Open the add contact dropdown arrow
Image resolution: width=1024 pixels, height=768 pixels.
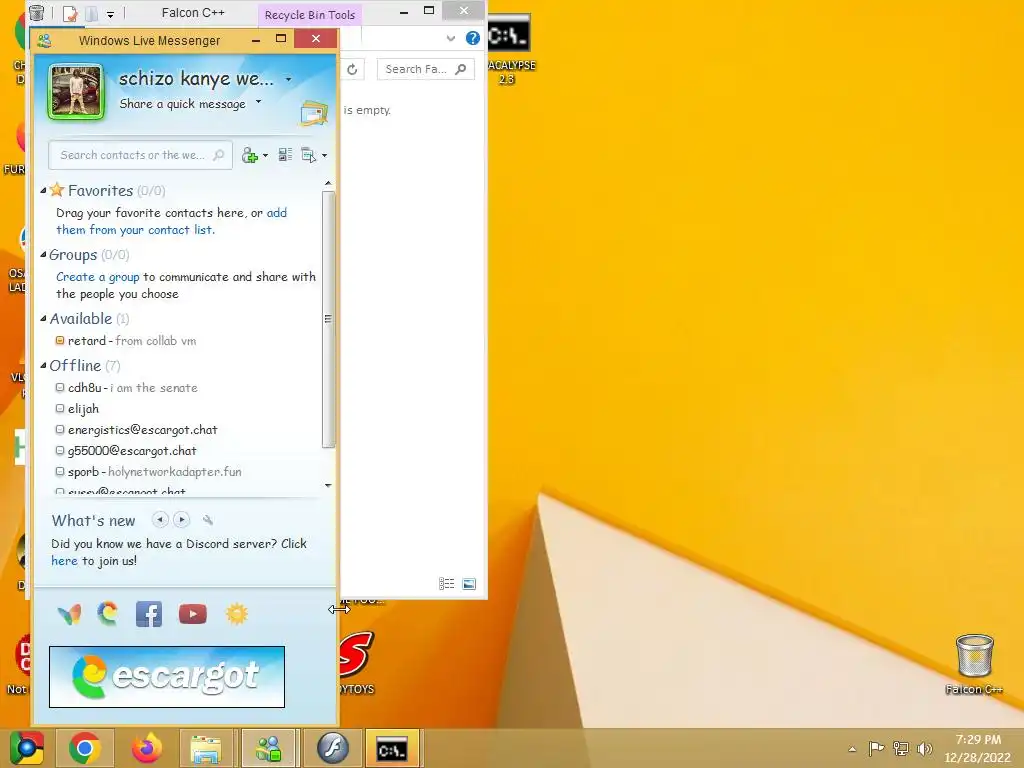pos(265,155)
